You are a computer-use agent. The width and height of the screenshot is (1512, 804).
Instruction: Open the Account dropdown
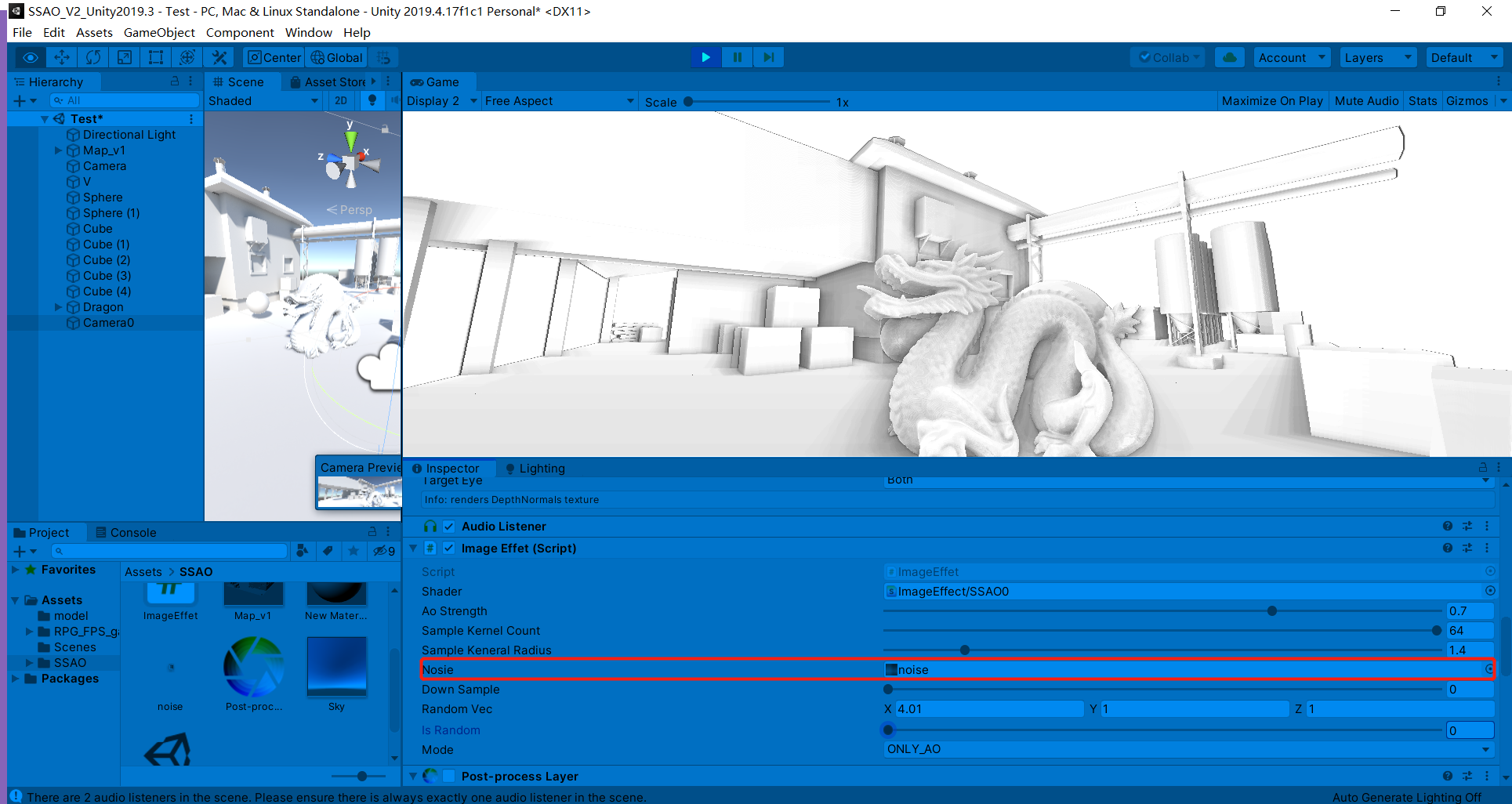tap(1291, 57)
